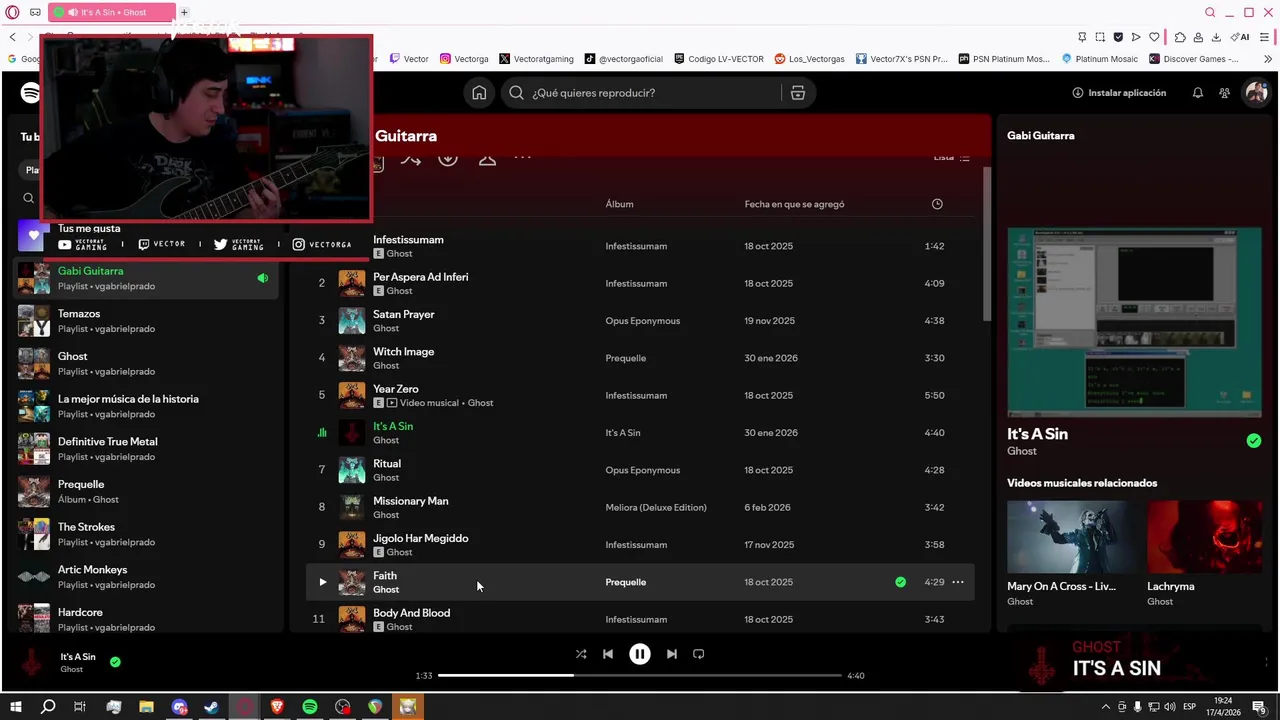Open browser downloads icon
Viewport: 1280px width, 720px height.
coord(1216,37)
